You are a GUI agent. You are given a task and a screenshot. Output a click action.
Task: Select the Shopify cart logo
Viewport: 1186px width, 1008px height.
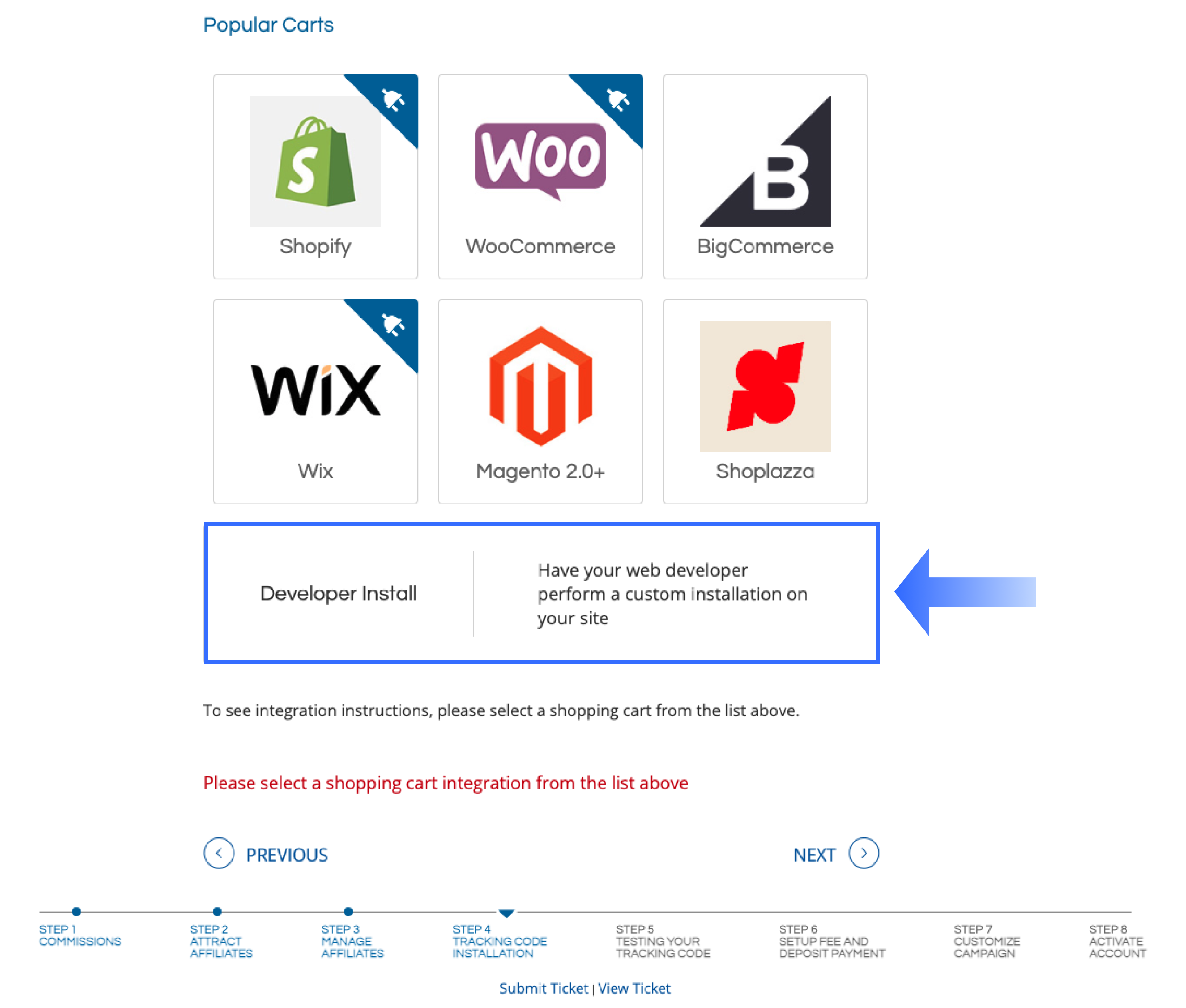pyautogui.click(x=315, y=162)
